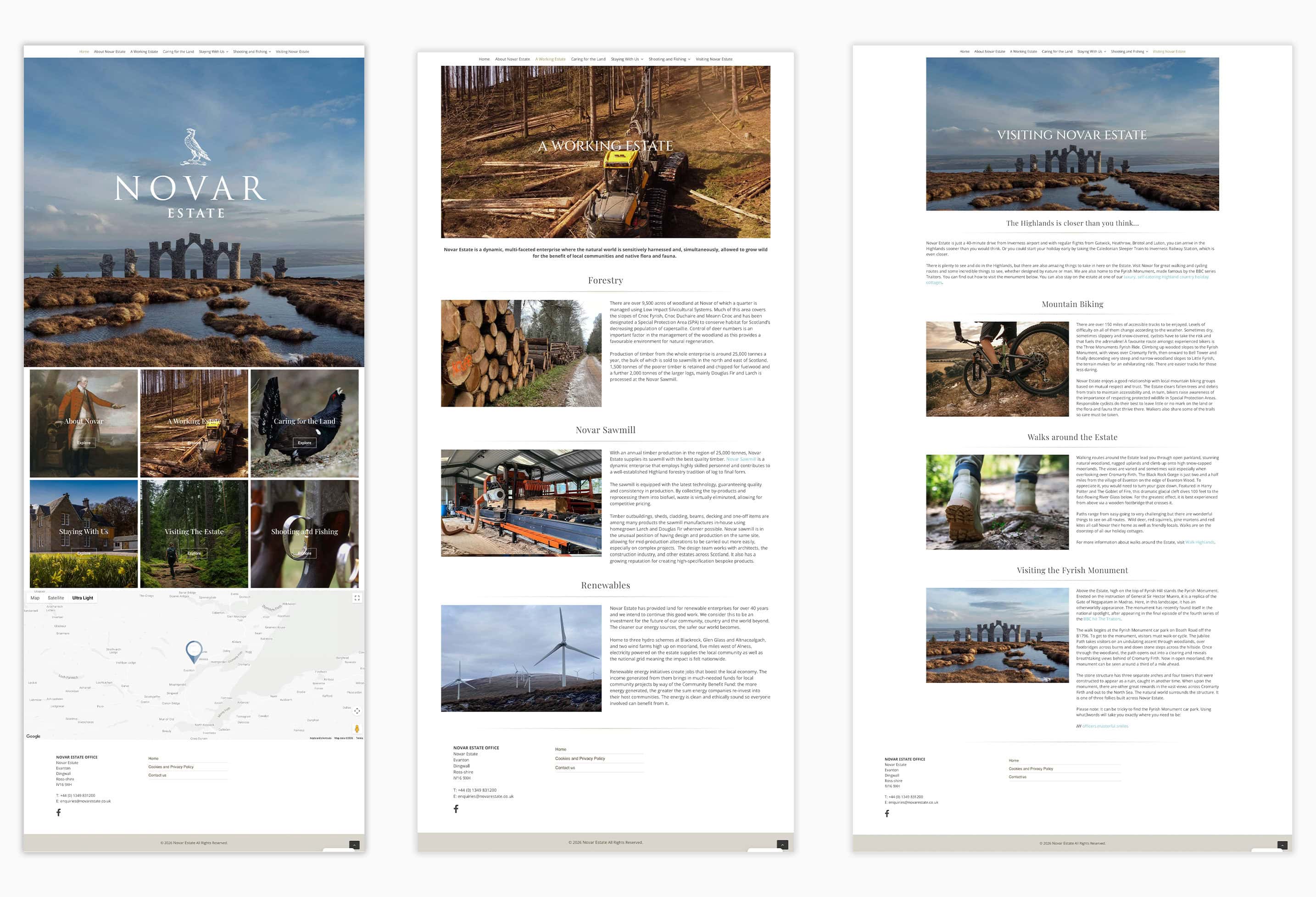The image size is (1316, 897).
Task: Select the Map view type on the homepage map
Action: click(35, 598)
